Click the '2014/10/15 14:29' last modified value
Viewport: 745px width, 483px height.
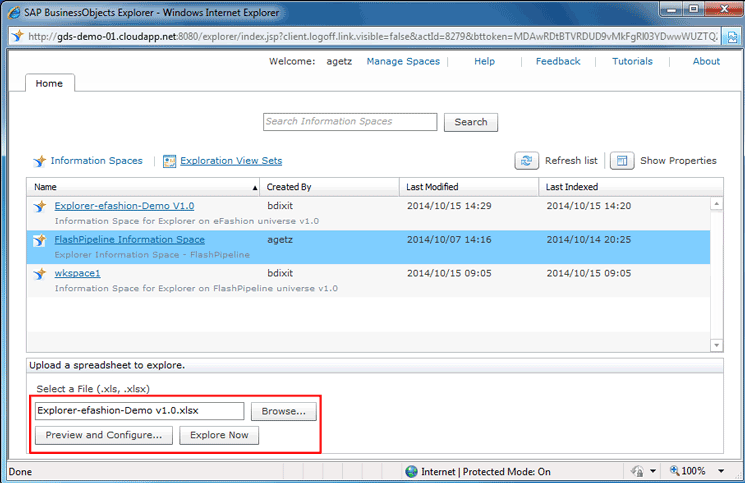[x=449, y=206]
